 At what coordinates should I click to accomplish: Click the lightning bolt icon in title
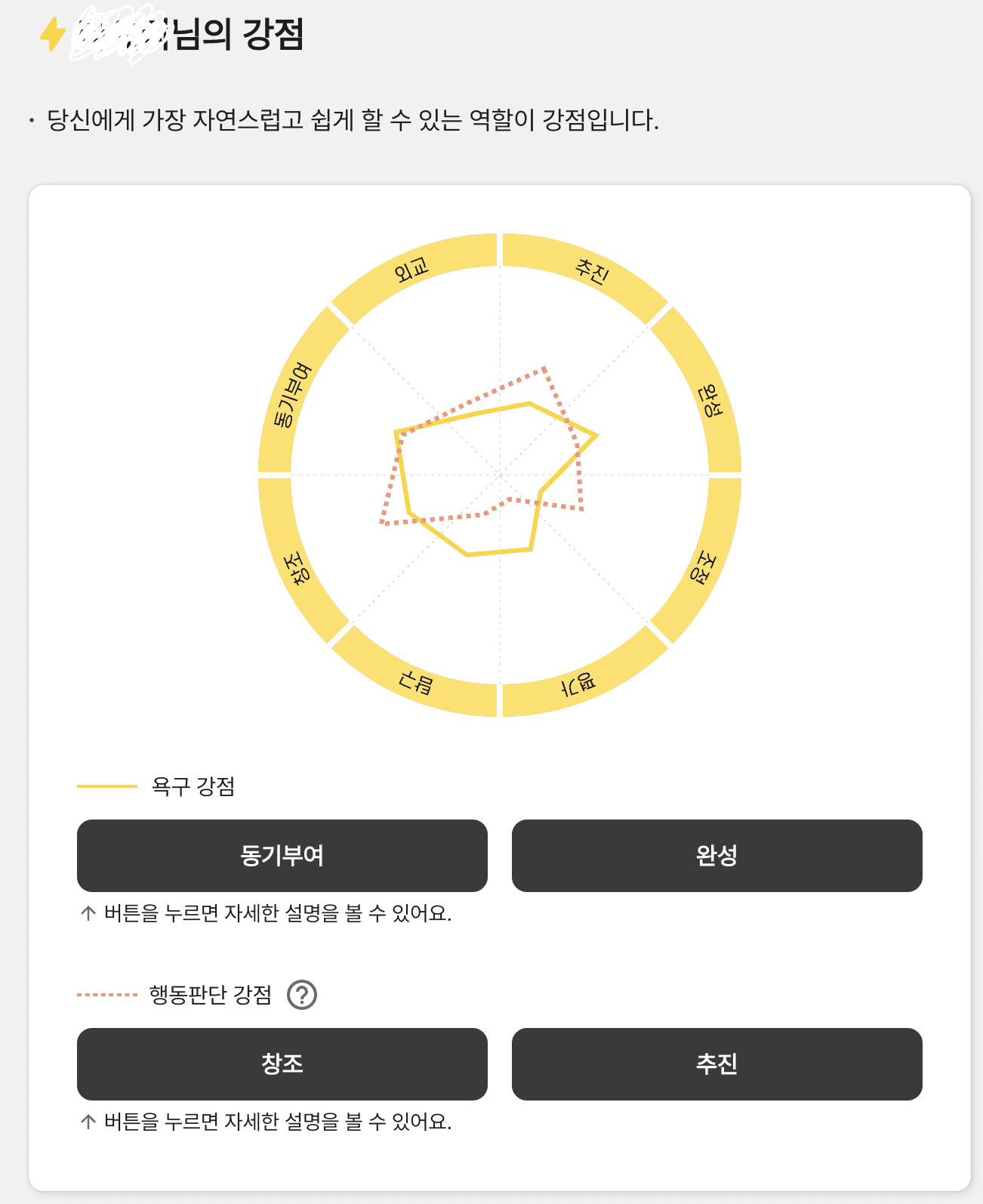[53, 34]
